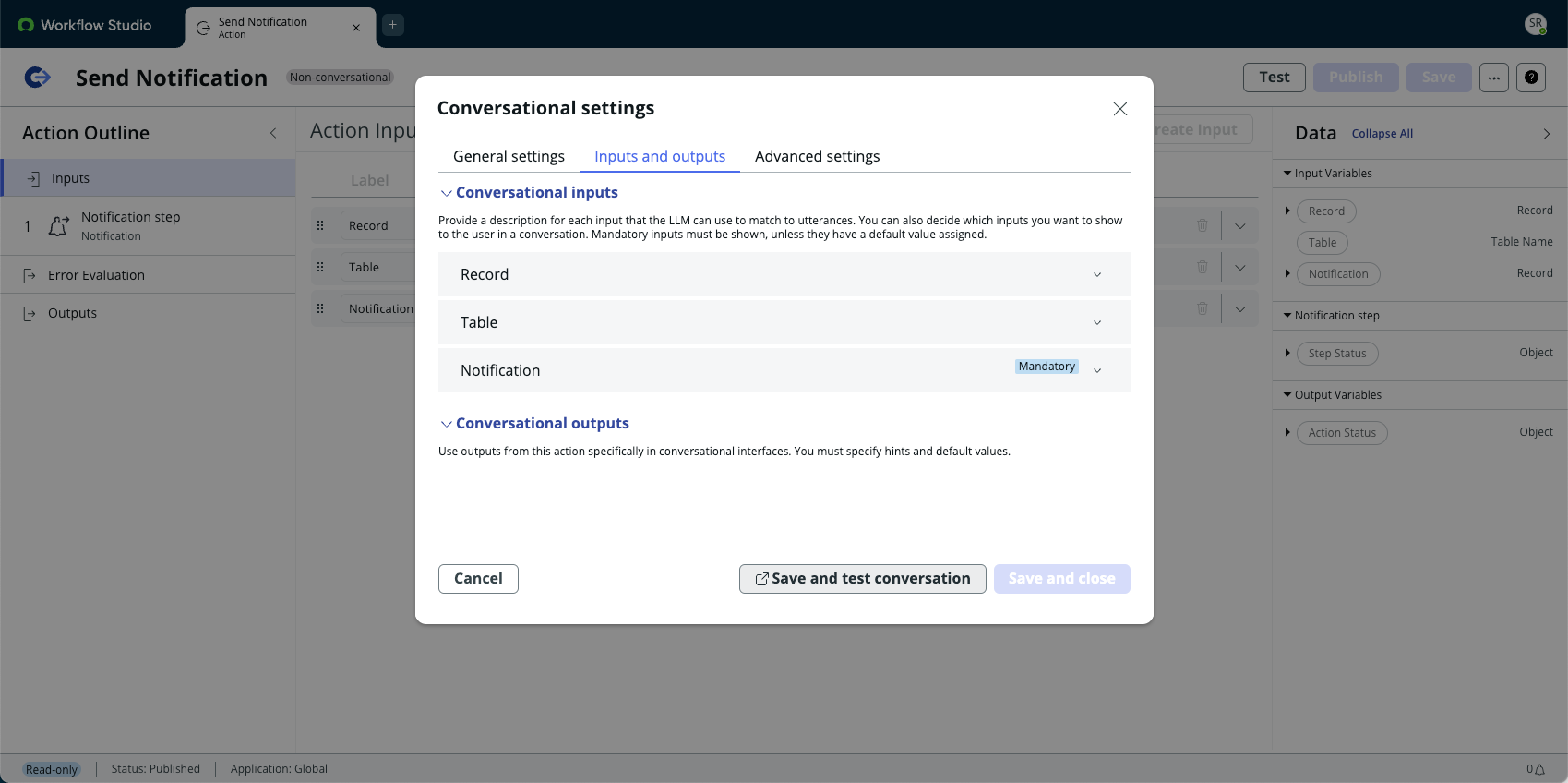Click the Table data pill
This screenshot has width=1568, height=783.
tap(1323, 243)
